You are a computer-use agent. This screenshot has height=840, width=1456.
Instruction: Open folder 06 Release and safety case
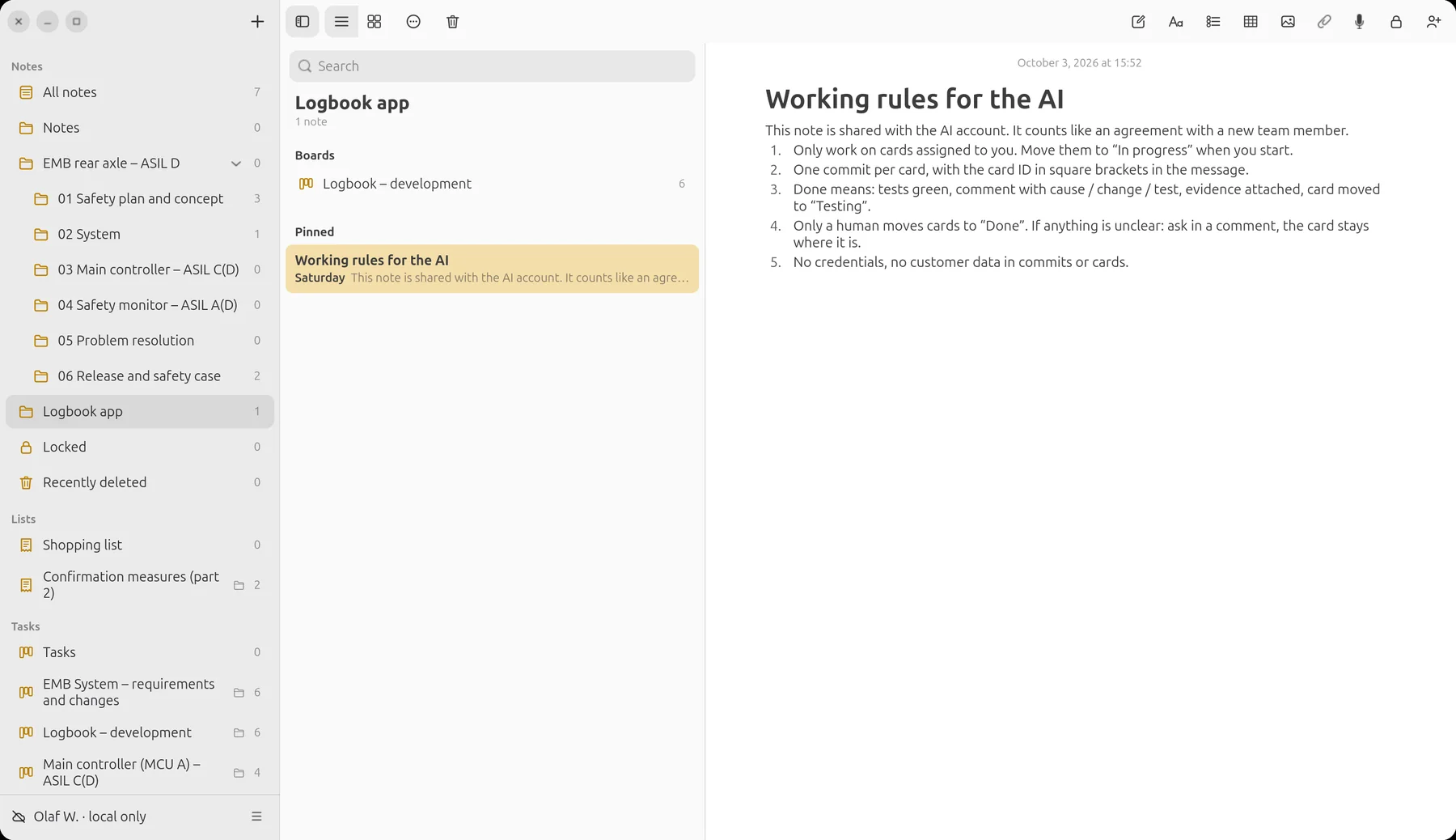140,376
